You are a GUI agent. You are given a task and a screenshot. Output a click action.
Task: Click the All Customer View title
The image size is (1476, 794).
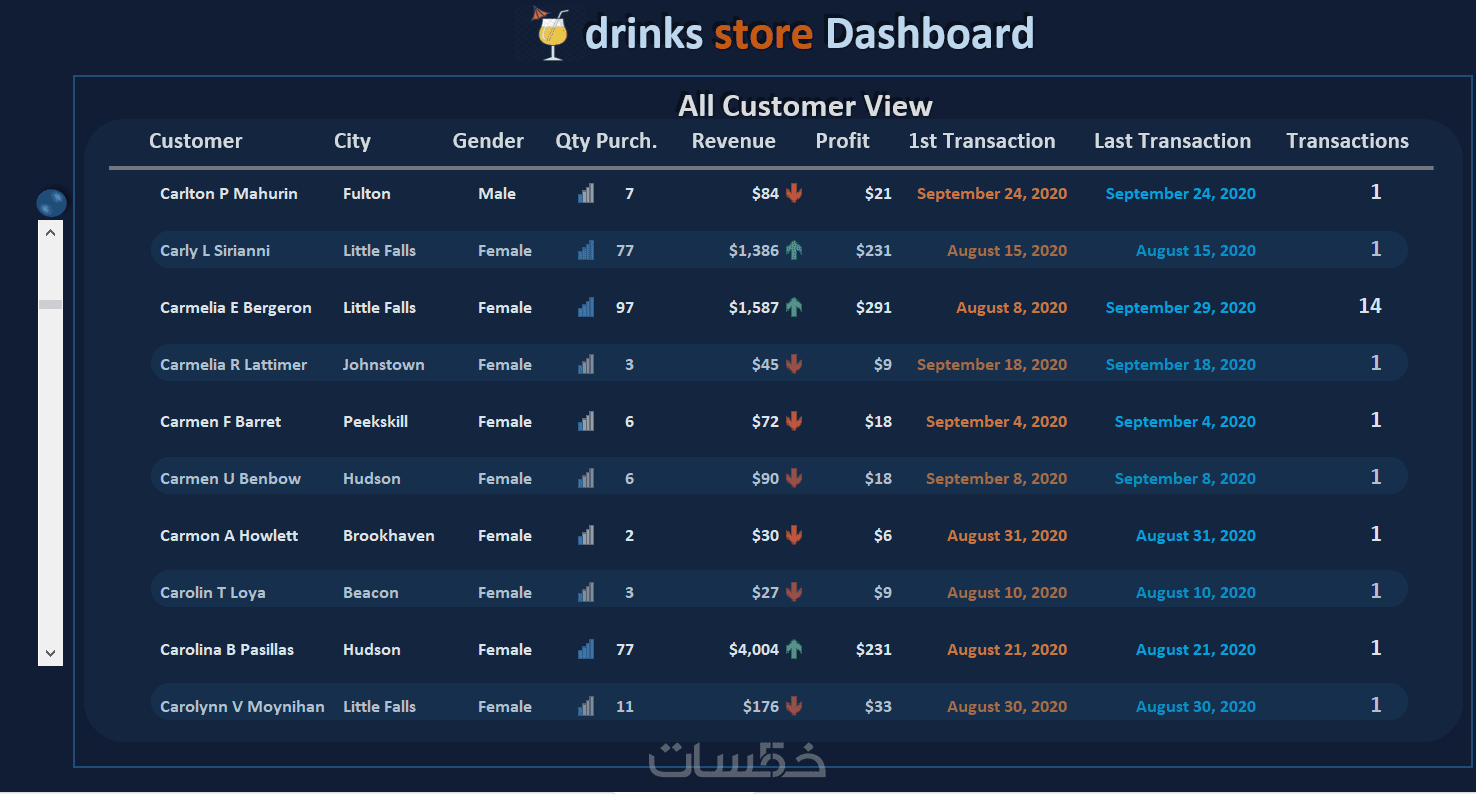[x=805, y=106]
